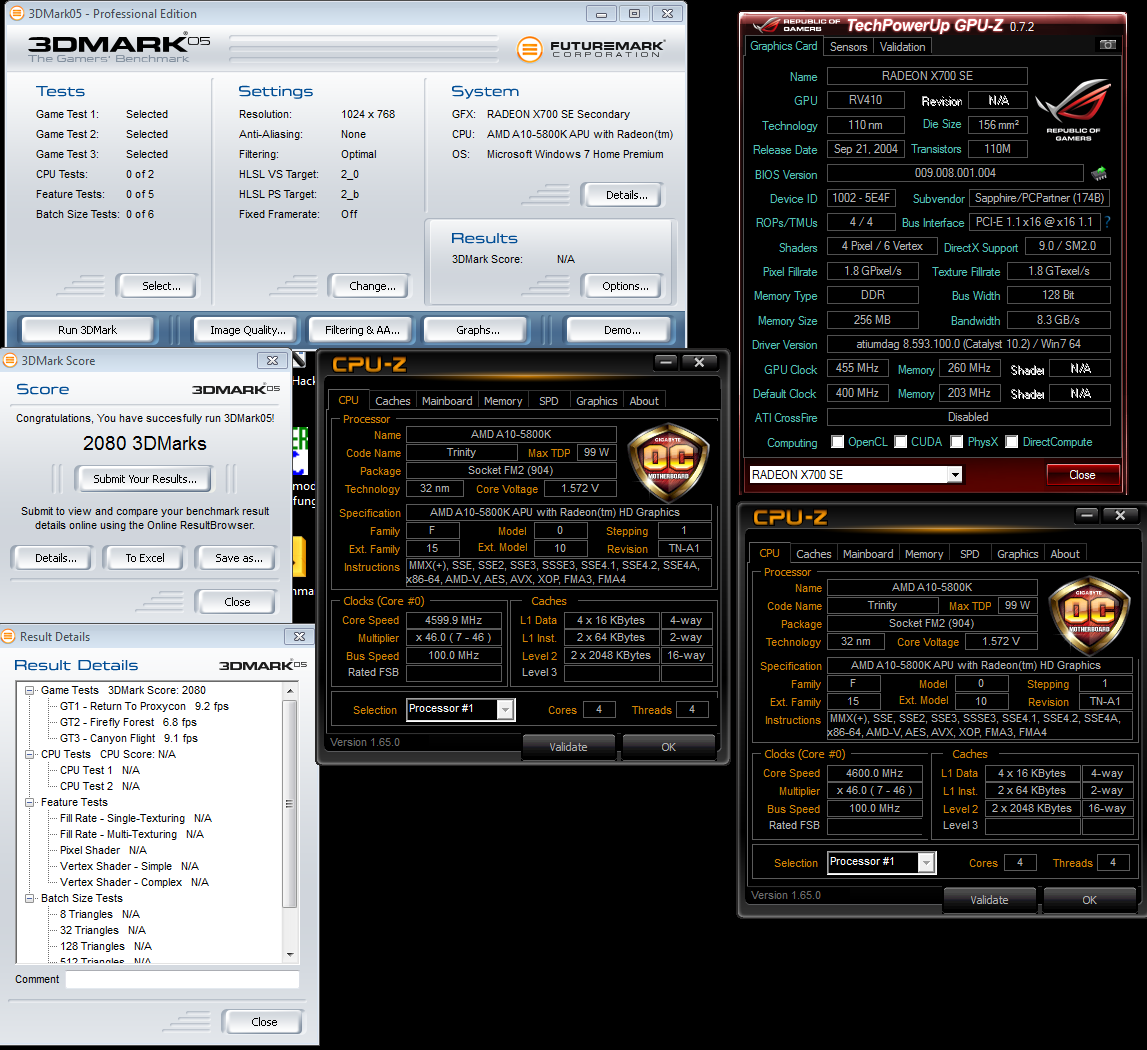Click Submit Your Results button

144,479
